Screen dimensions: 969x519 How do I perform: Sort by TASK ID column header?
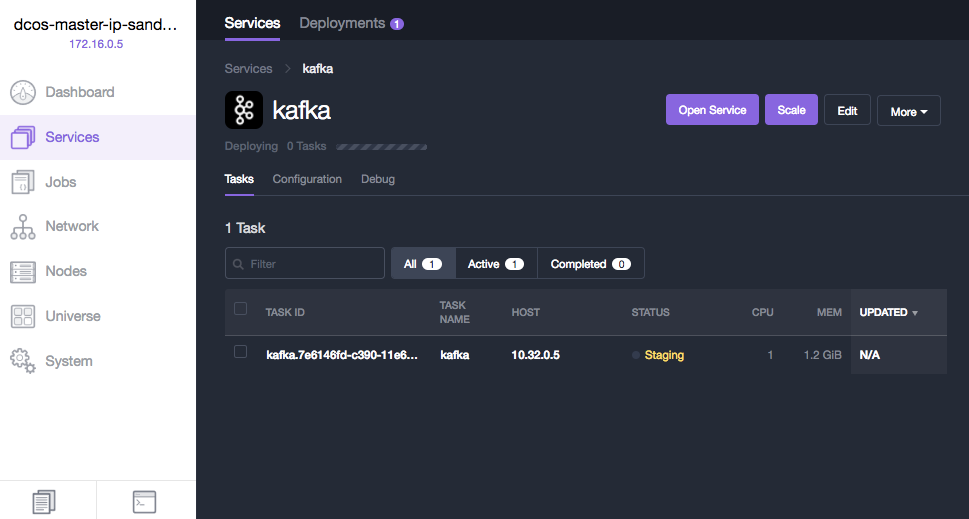(x=285, y=313)
